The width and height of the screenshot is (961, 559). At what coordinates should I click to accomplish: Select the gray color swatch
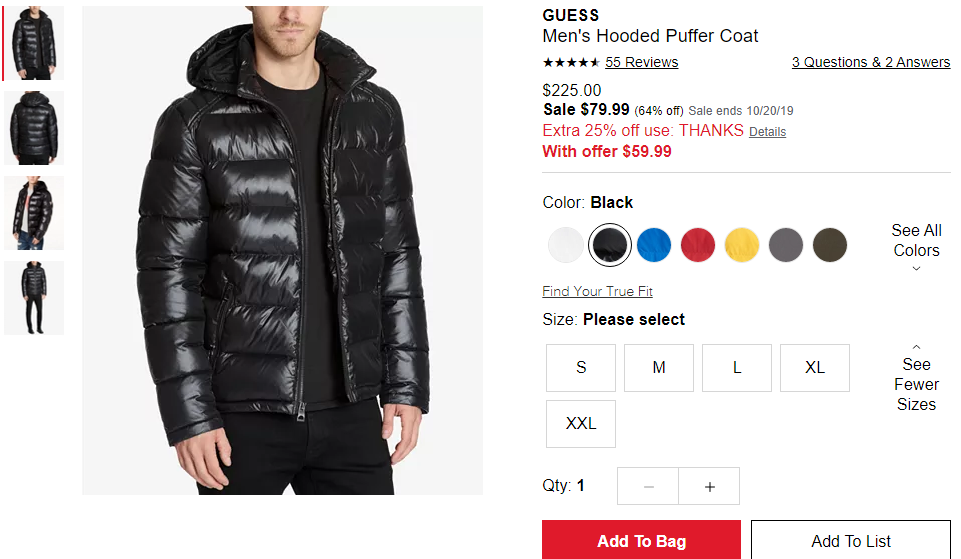coord(786,245)
